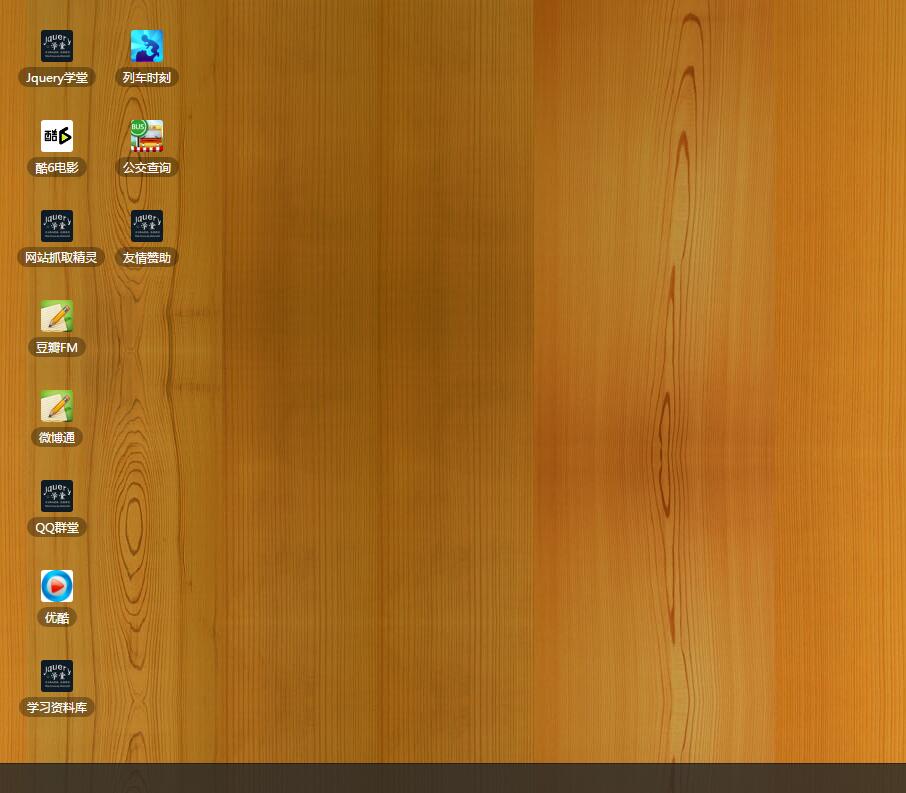
Task: Click the QQ群堂 icon
Action: coord(57,496)
